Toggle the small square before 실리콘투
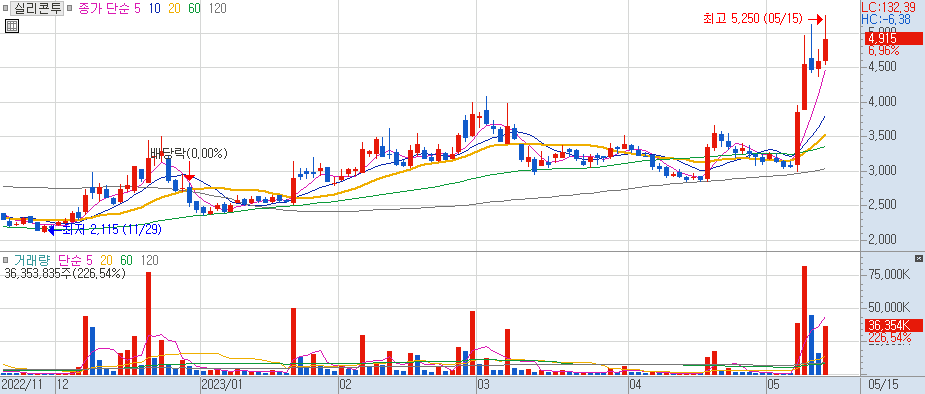This screenshot has width=925, height=394. tap(6, 9)
